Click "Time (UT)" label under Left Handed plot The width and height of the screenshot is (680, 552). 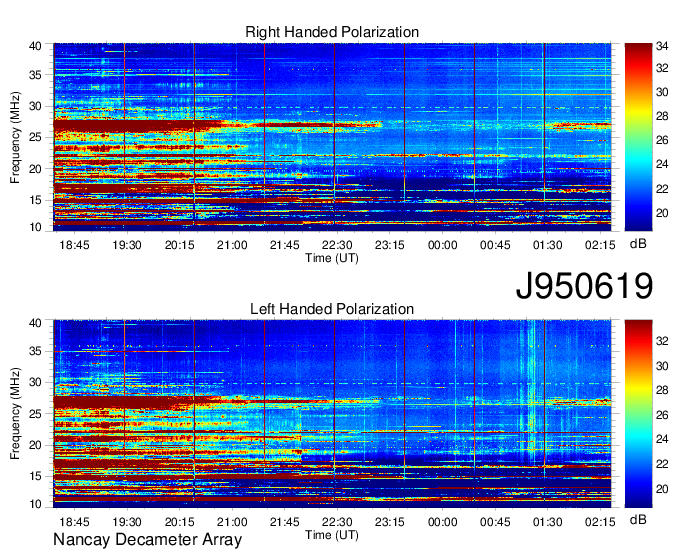tap(332, 535)
